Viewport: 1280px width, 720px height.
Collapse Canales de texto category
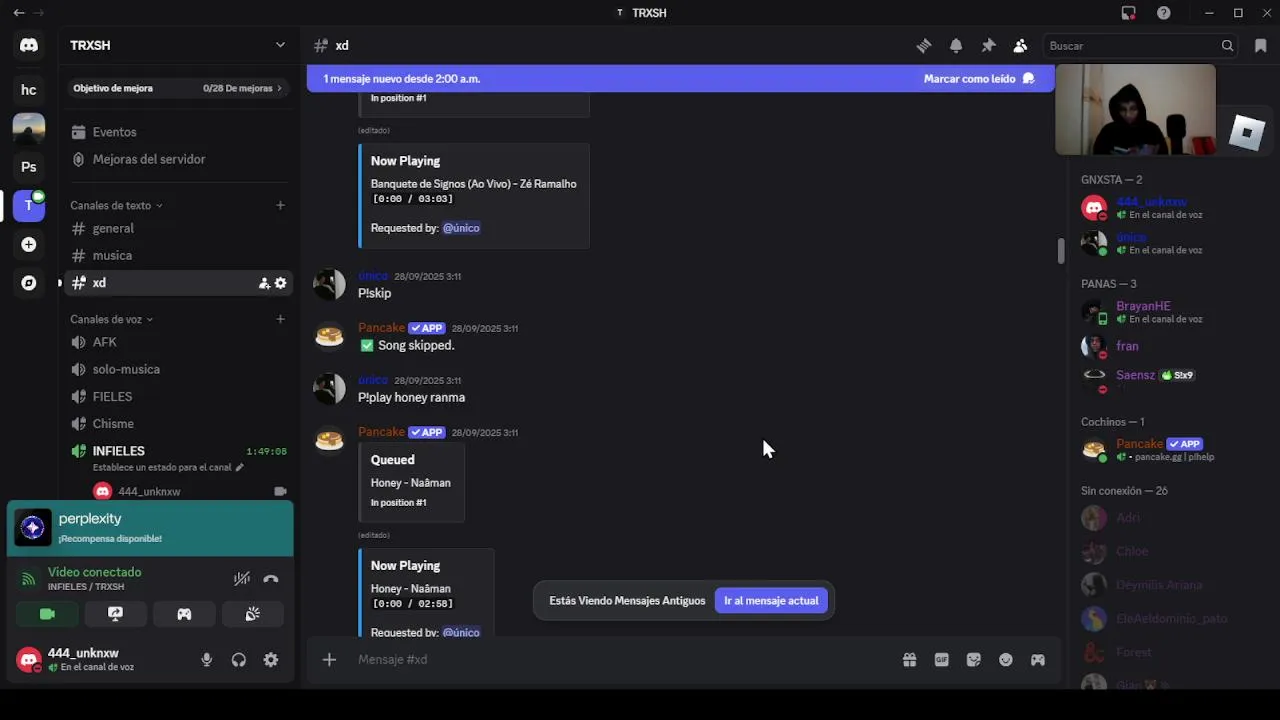(x=116, y=205)
